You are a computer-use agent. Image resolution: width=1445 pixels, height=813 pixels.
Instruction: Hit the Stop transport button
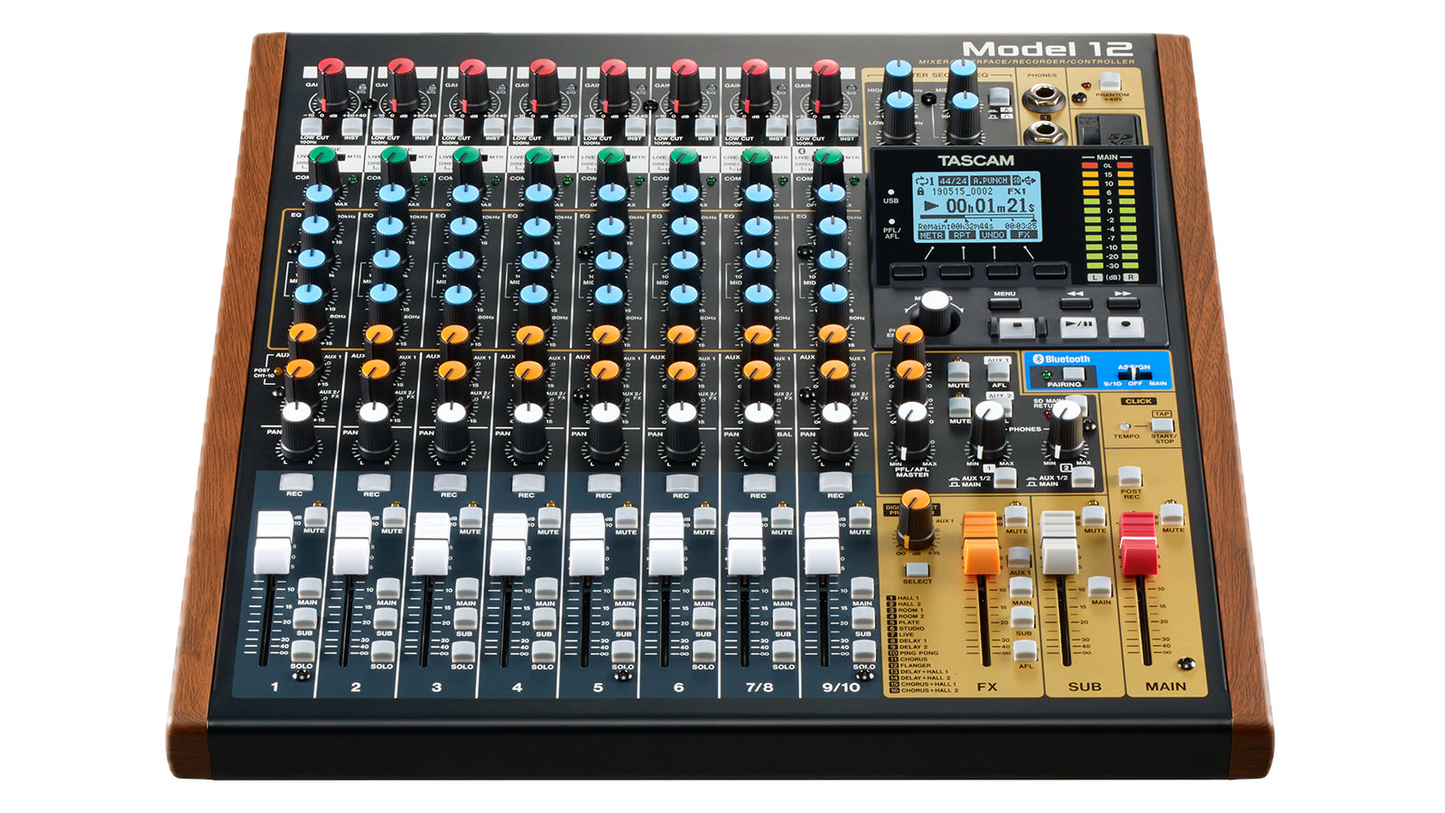coord(1016,327)
